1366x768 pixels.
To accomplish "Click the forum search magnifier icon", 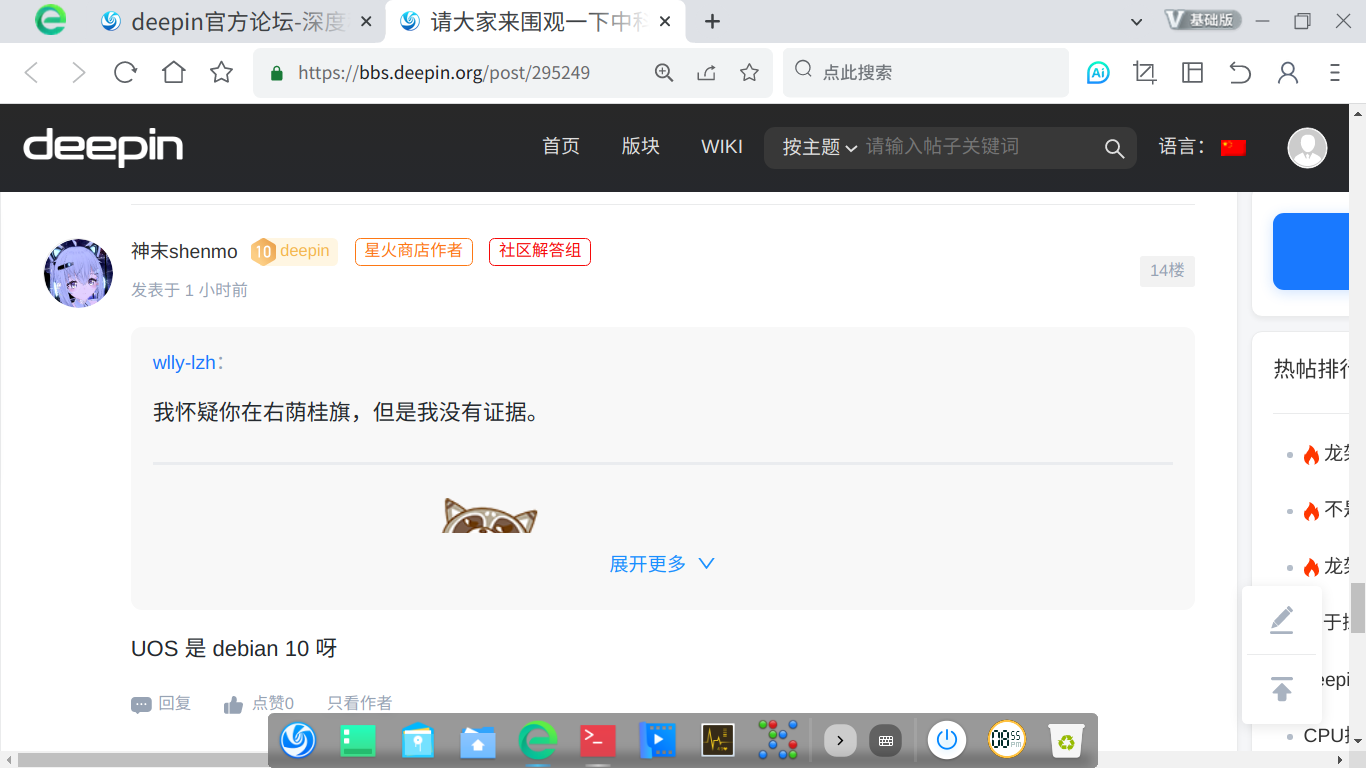I will (1114, 148).
